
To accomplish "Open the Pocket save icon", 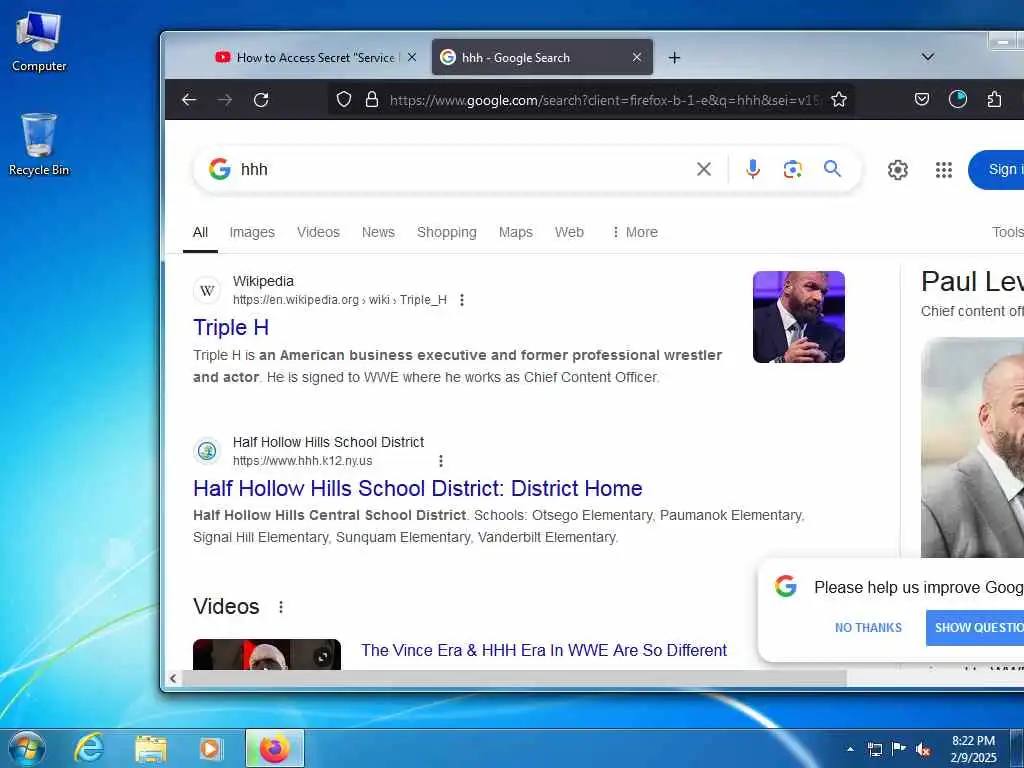I will tap(921, 99).
